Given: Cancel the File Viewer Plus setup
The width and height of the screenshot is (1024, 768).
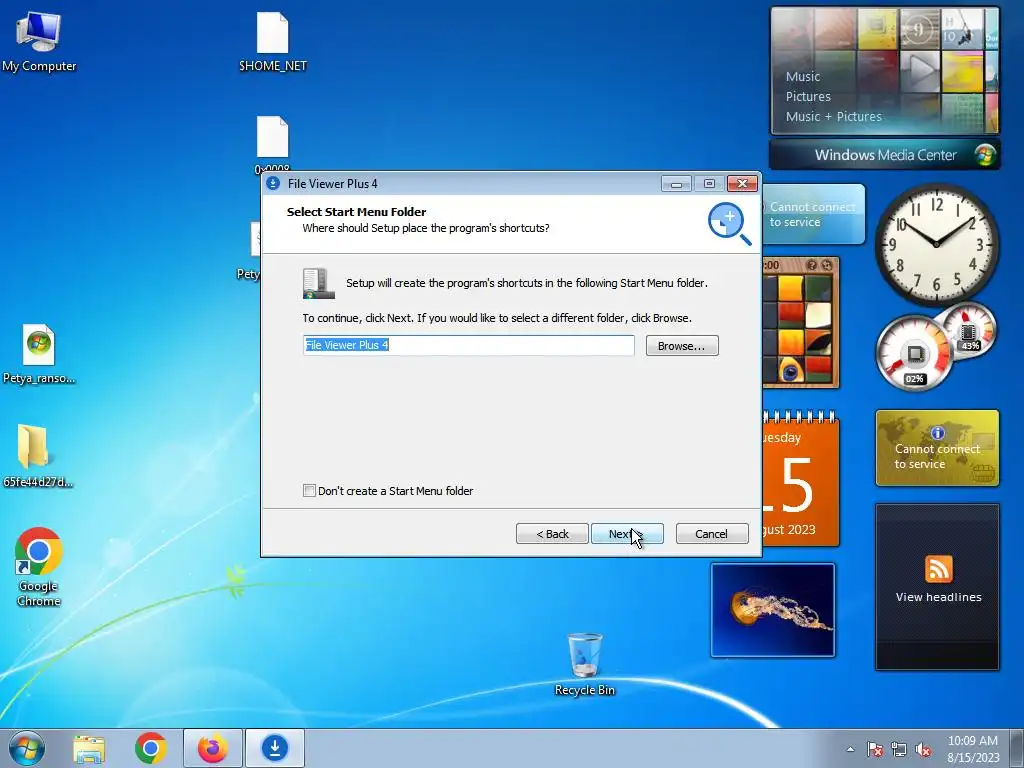Looking at the screenshot, I should (x=712, y=534).
